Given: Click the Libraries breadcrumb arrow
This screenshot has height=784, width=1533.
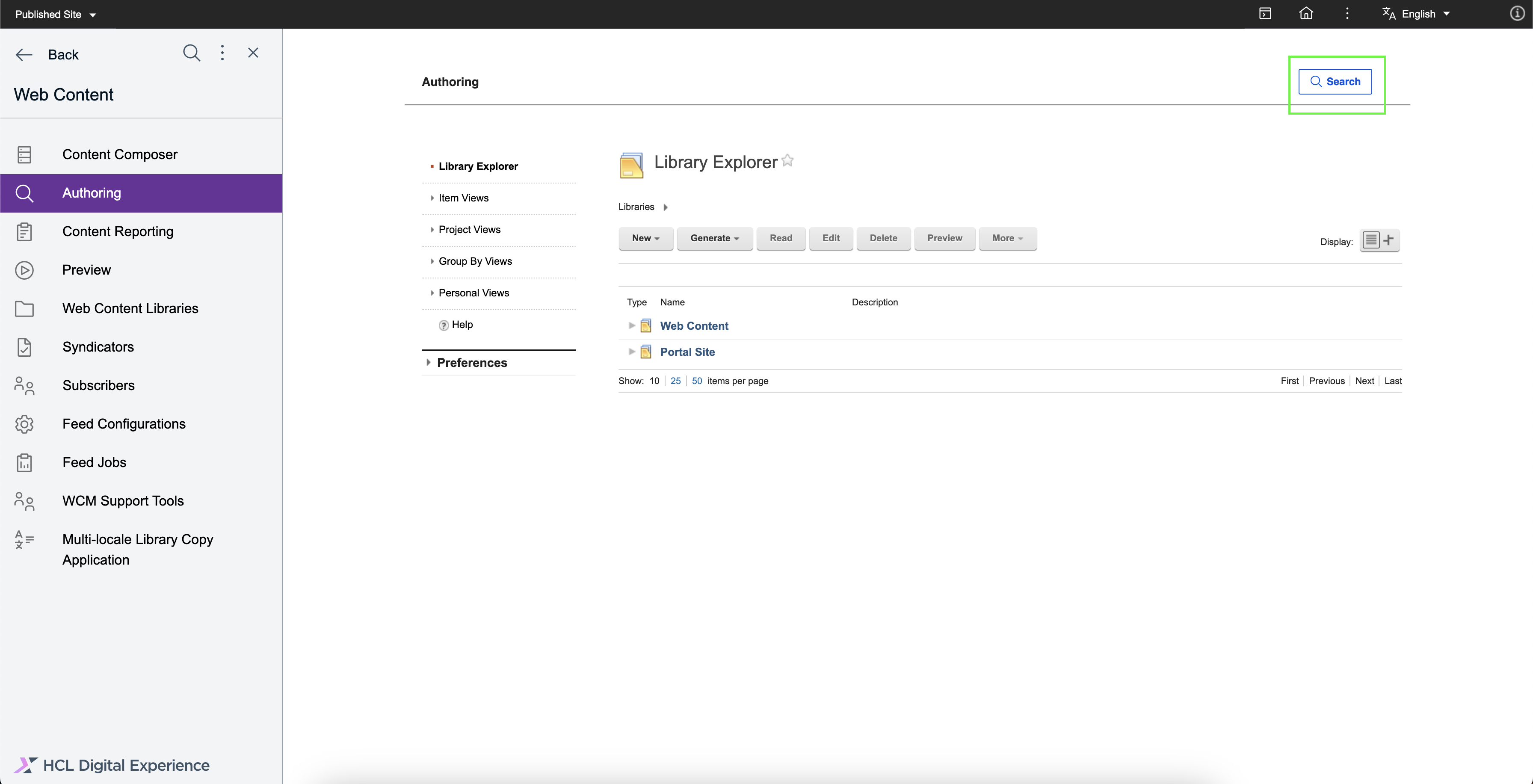Looking at the screenshot, I should pyautogui.click(x=665, y=207).
